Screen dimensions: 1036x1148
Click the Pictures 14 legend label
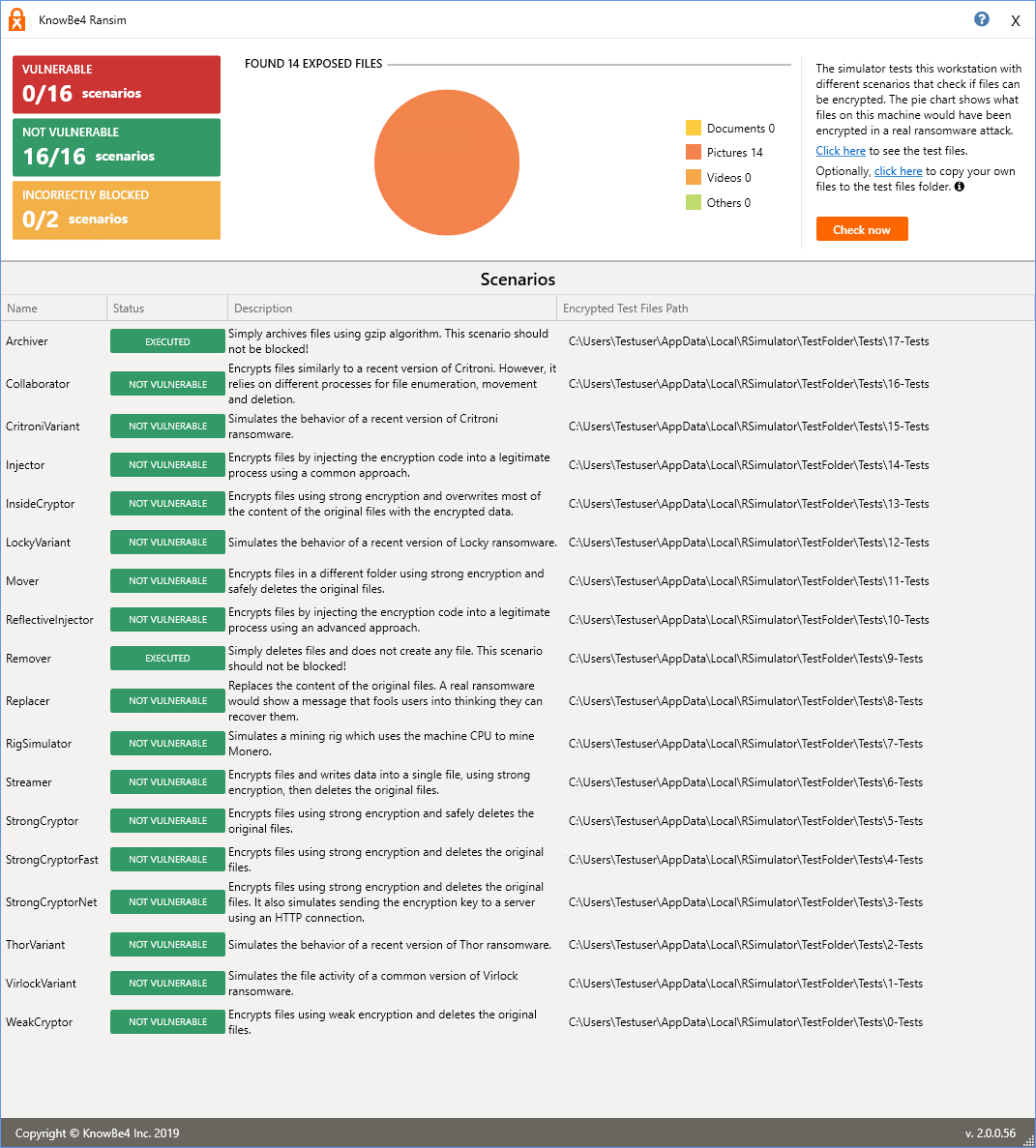pos(734,152)
